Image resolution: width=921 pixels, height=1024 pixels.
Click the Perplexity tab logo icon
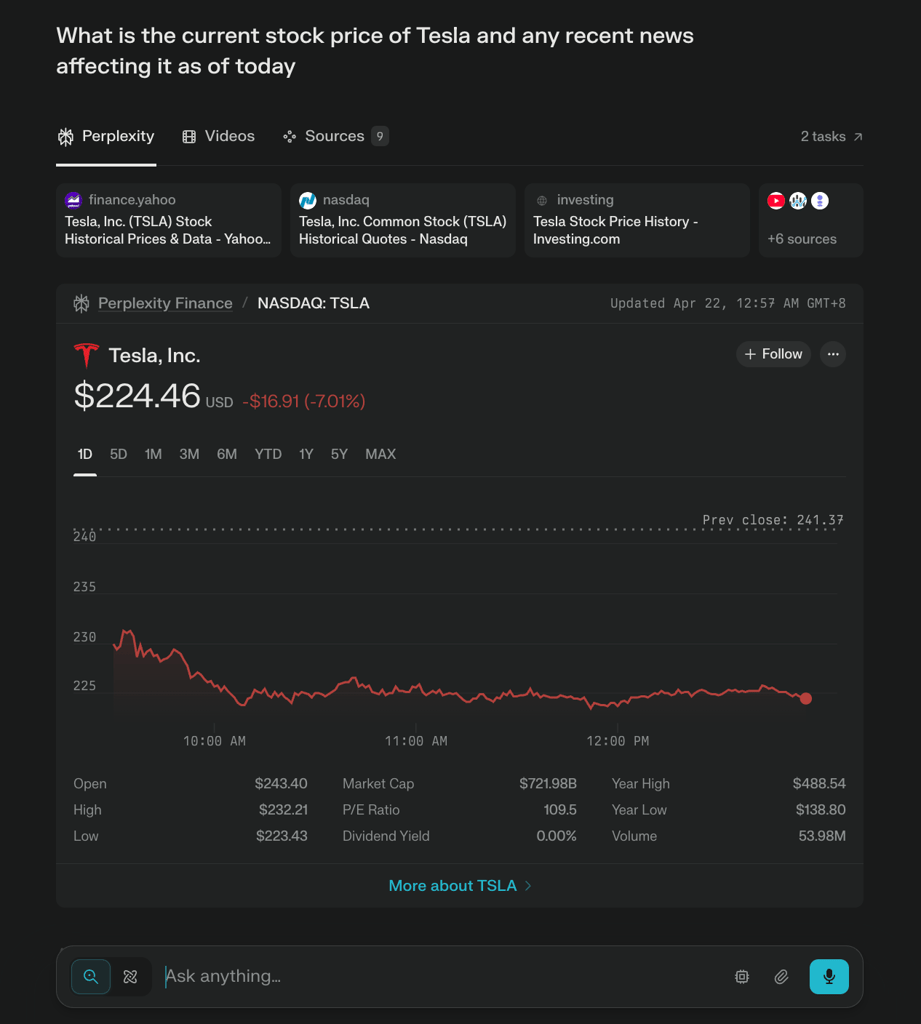pyautogui.click(x=66, y=136)
